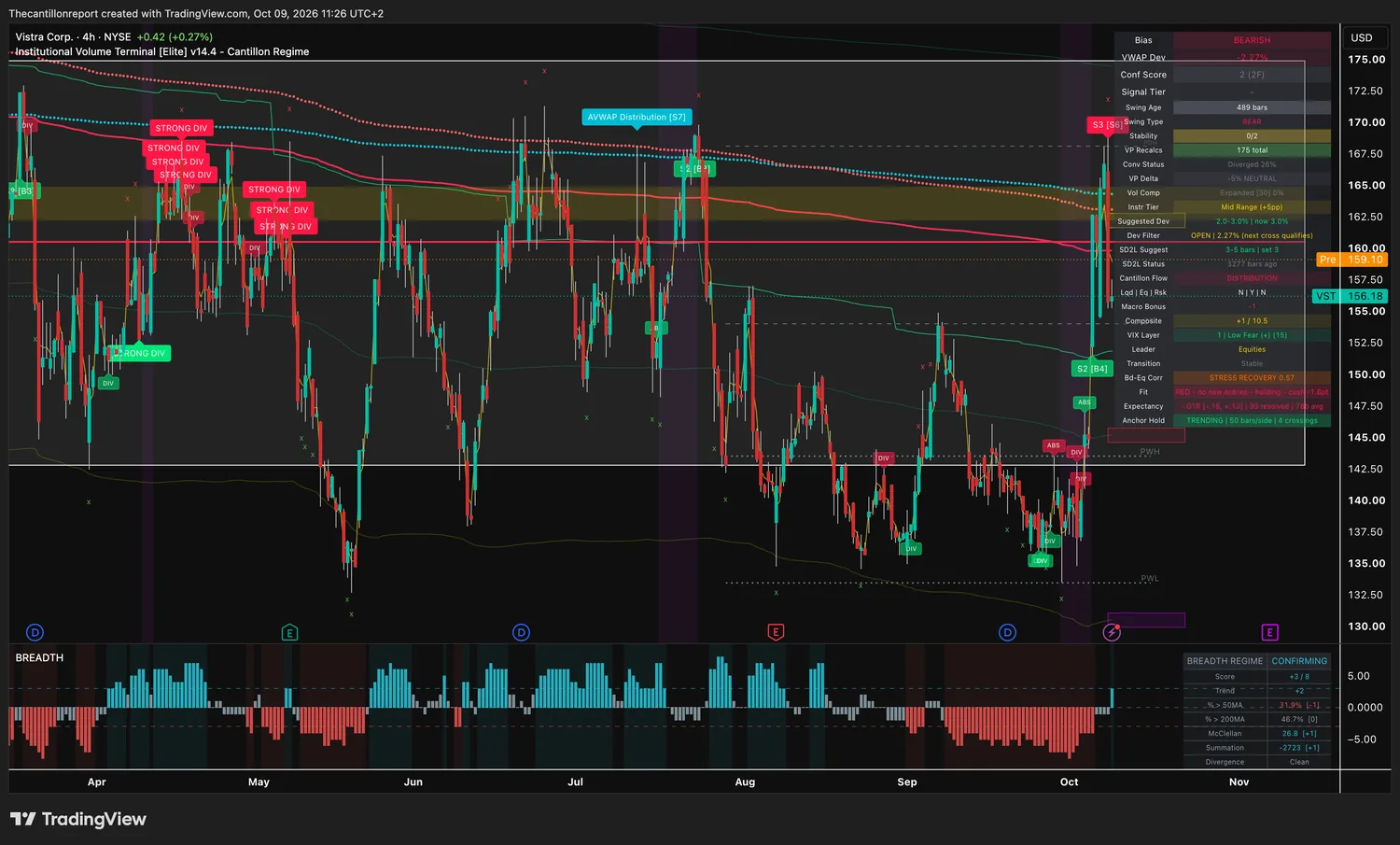Click the 175.00 price scale label
This screenshot has height=845, width=1400.
coord(1366,60)
